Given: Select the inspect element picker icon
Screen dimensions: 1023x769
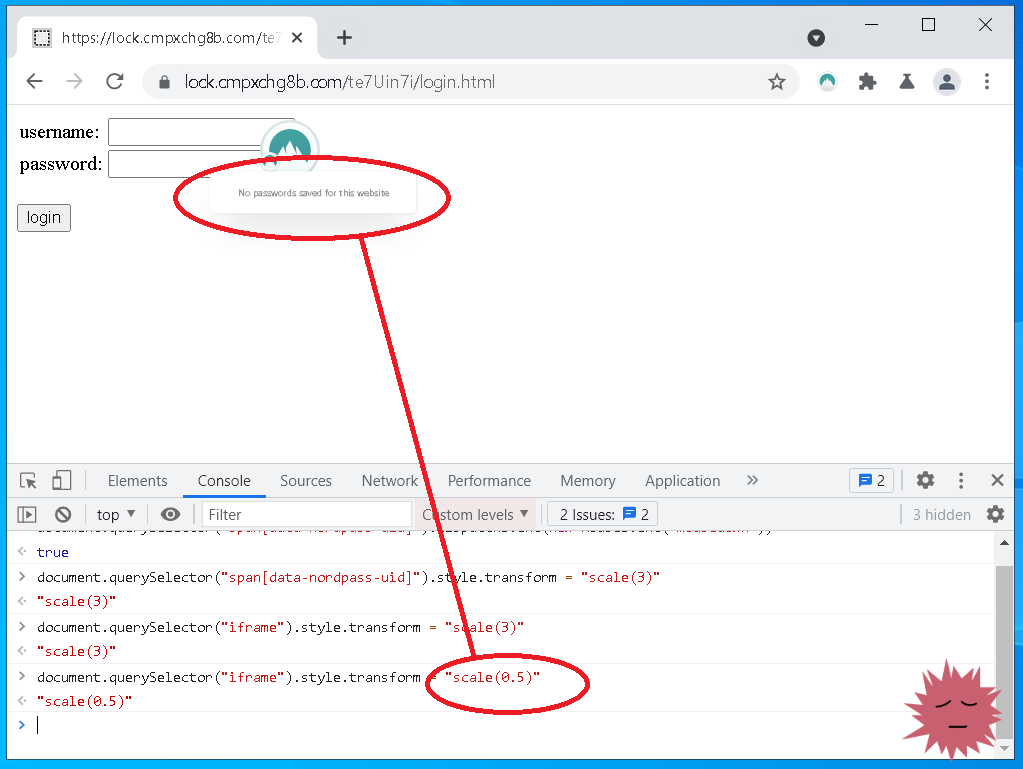Looking at the screenshot, I should click(28, 481).
